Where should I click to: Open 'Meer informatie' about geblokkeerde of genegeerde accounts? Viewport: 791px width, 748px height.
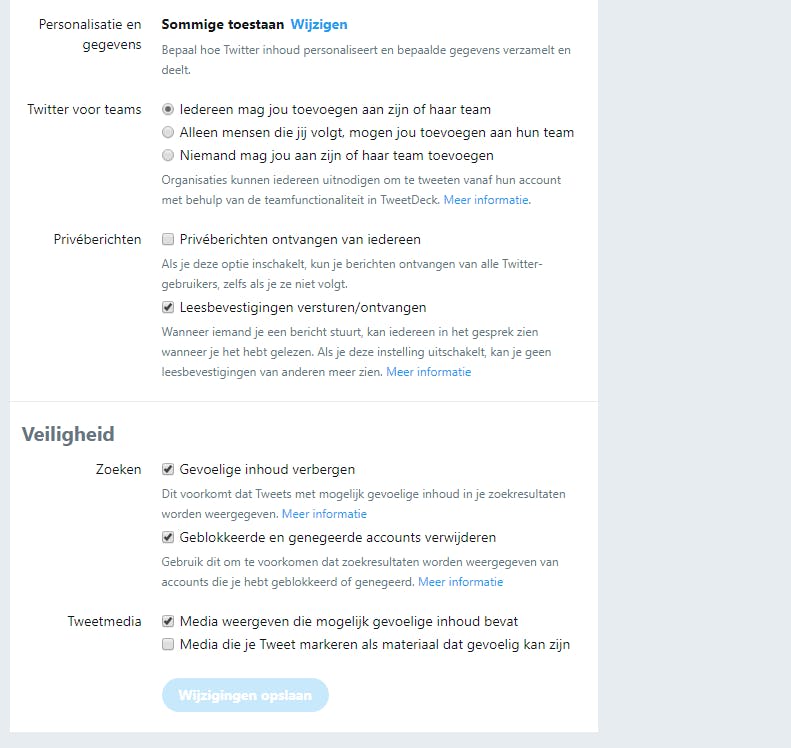tap(460, 582)
